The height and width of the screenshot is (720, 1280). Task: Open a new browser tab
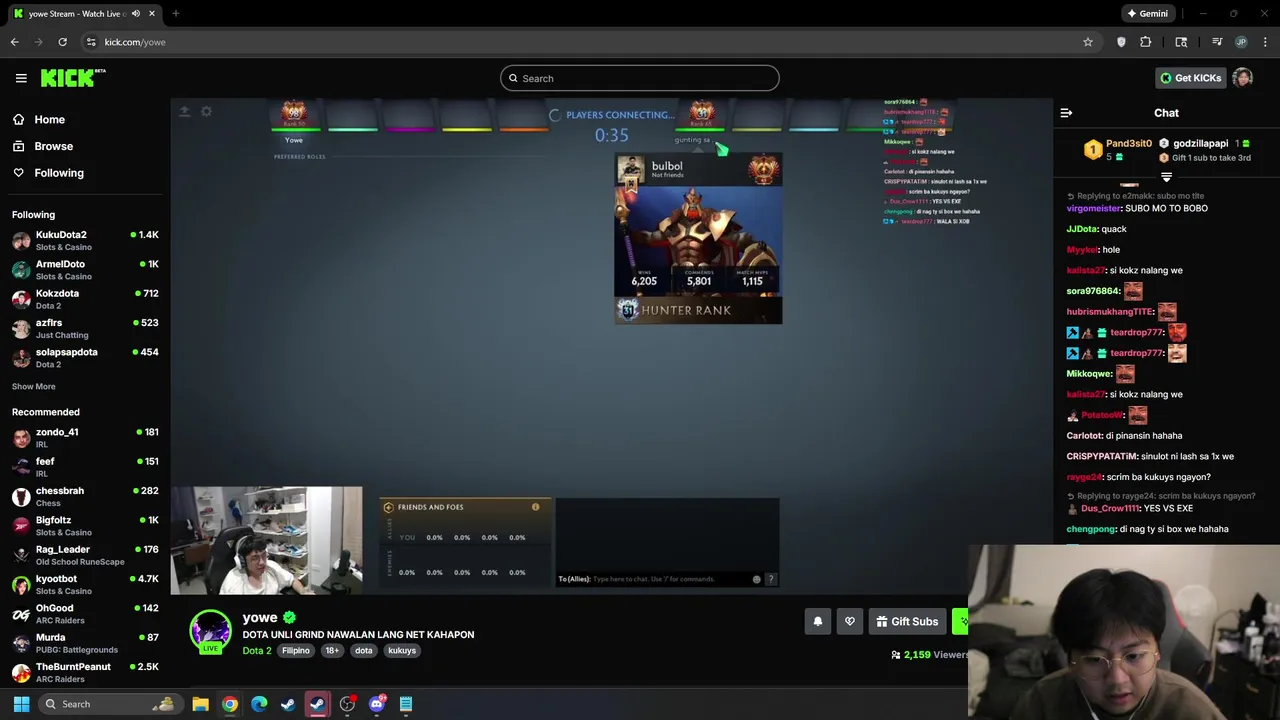pos(175,13)
